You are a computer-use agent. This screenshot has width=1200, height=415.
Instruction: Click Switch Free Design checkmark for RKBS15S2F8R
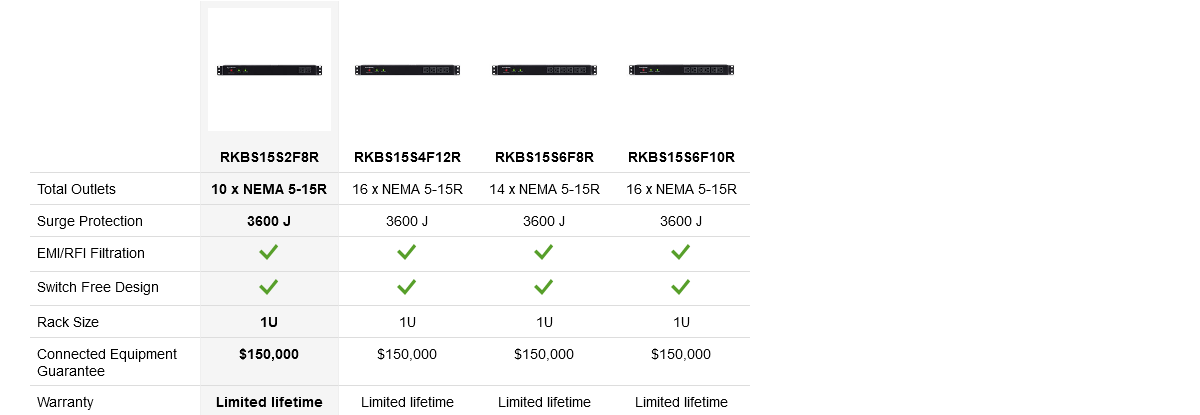coord(269,287)
